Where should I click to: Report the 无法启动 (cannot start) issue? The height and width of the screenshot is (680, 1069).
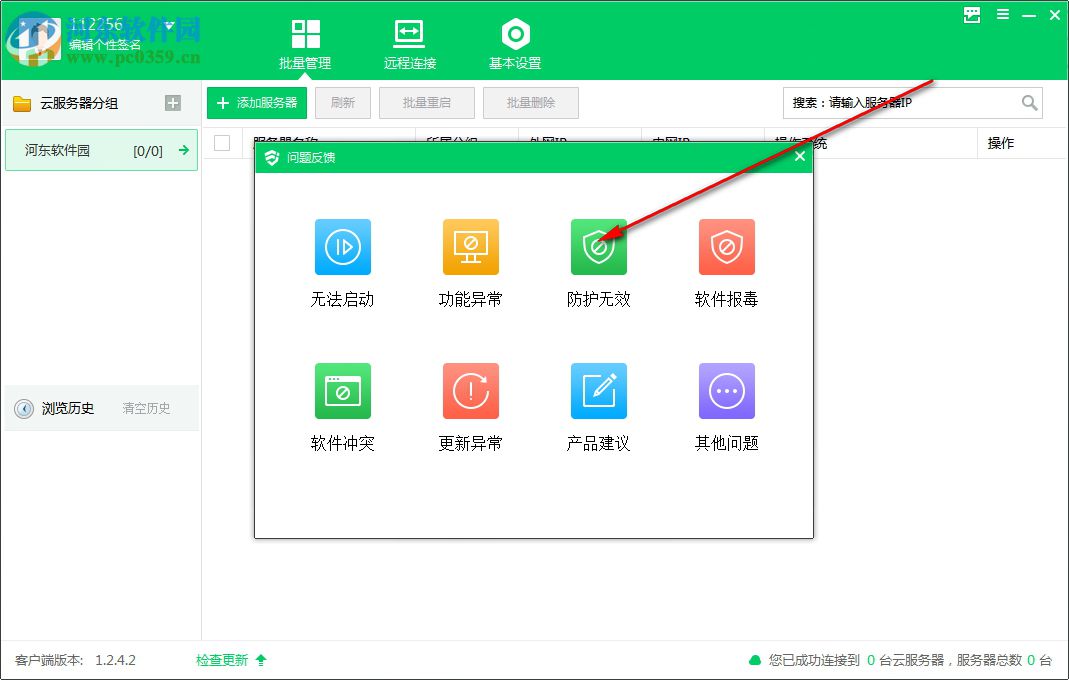343,247
